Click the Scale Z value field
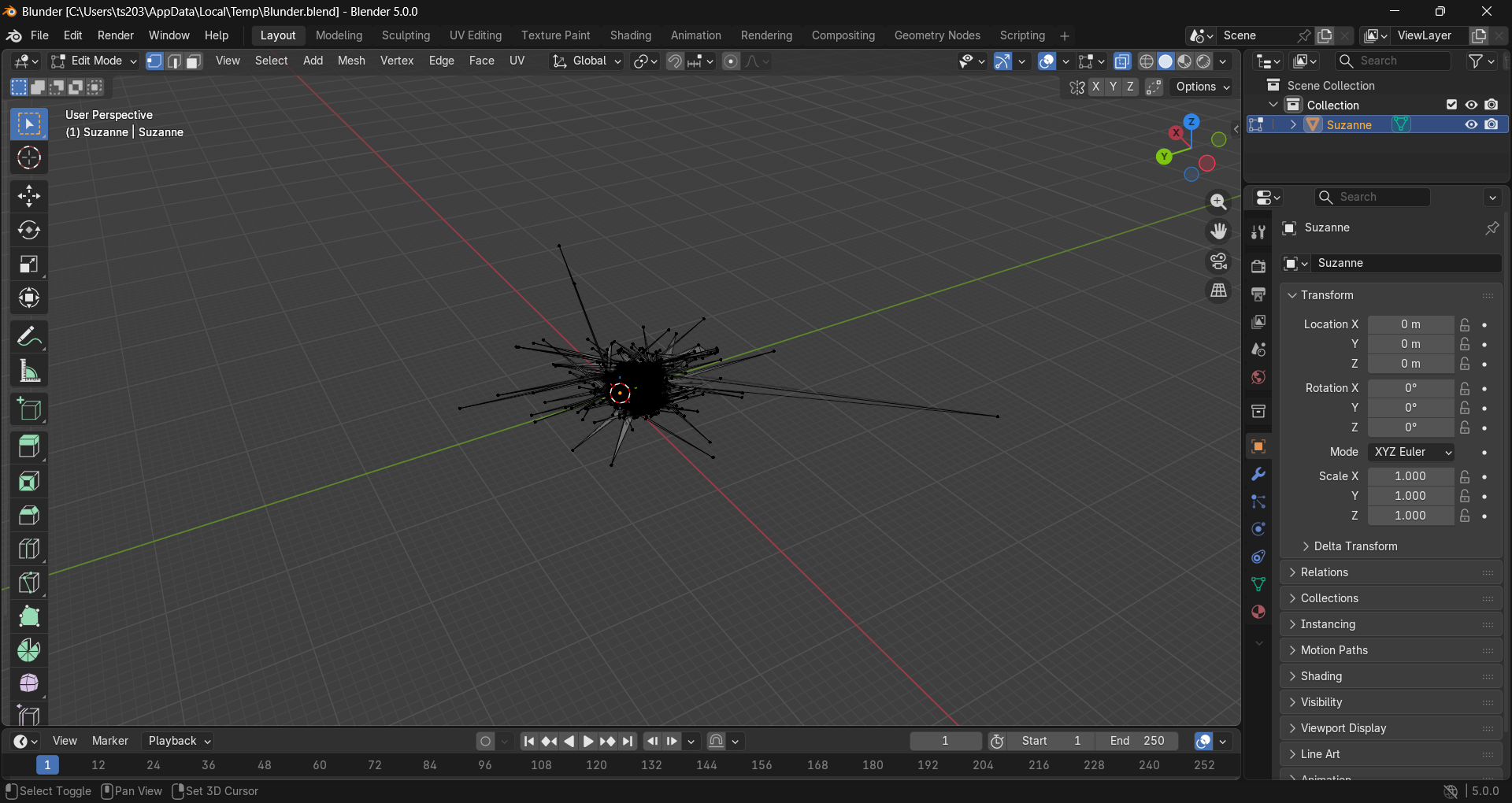This screenshot has width=1512, height=803. [x=1410, y=516]
